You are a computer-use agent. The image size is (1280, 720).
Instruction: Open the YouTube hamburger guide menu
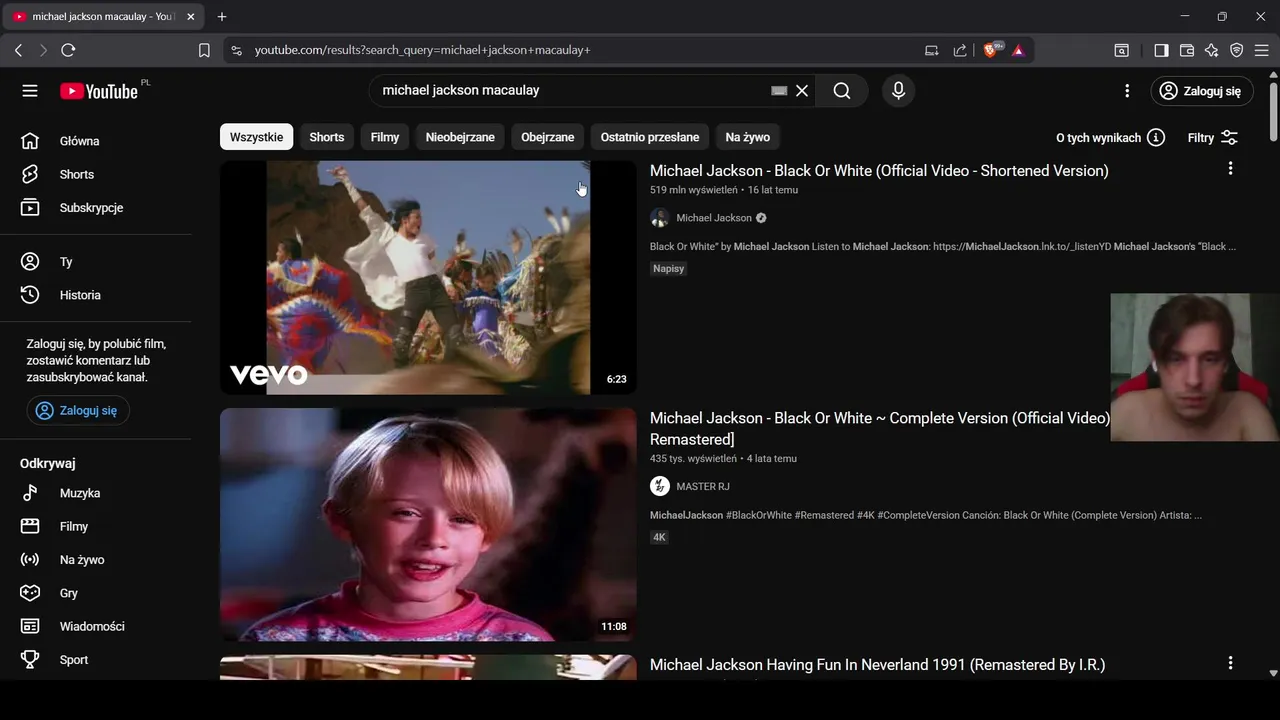[30, 91]
